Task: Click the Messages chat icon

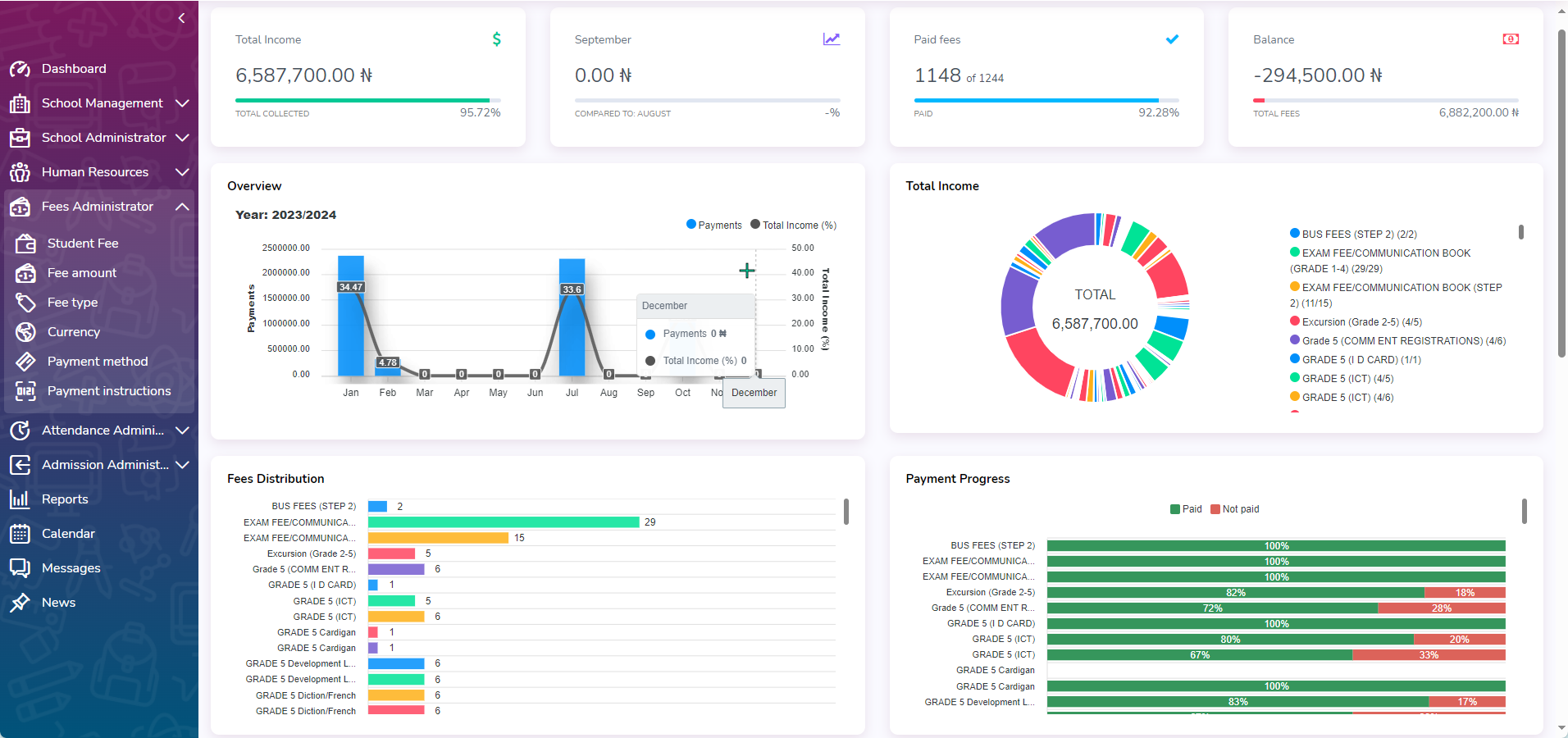Action: (x=20, y=568)
